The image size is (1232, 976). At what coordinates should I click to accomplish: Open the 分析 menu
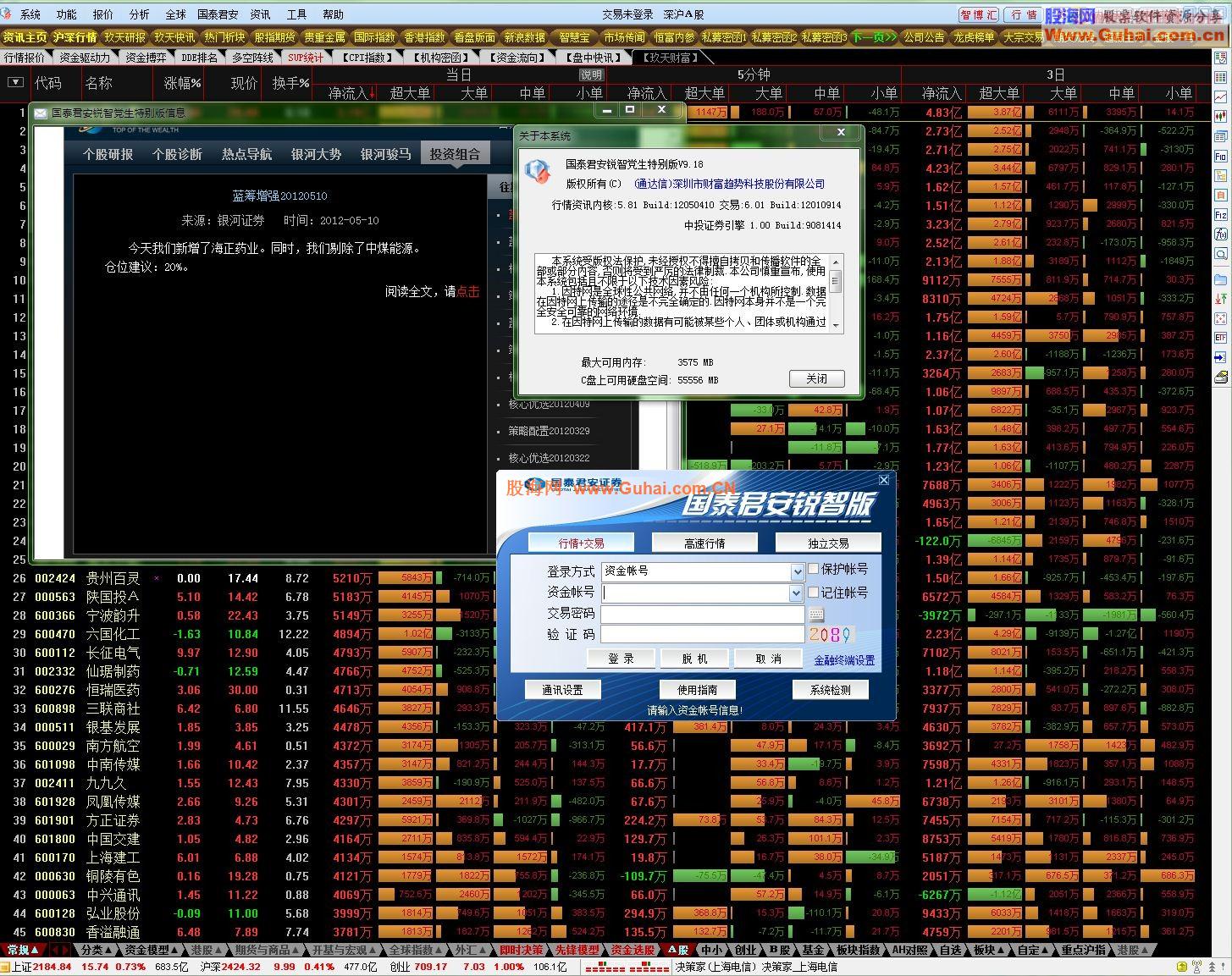(140, 14)
